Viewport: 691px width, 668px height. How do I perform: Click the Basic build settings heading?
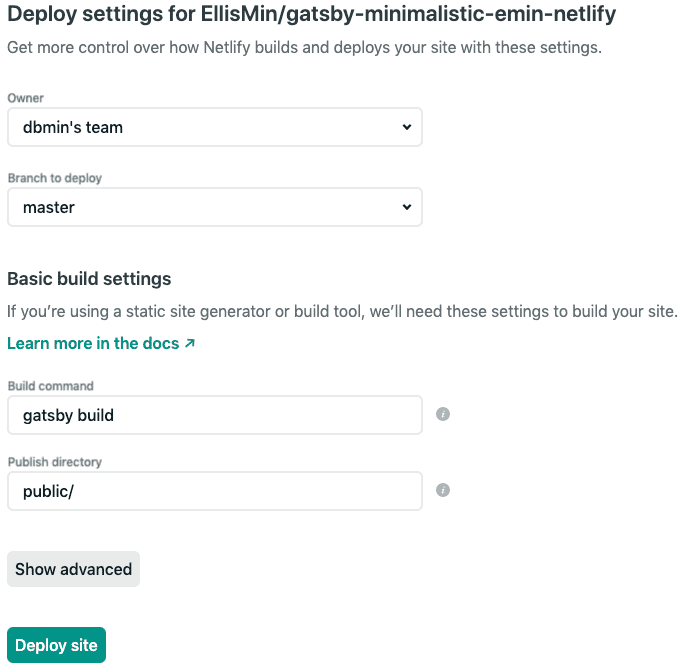tap(89, 279)
